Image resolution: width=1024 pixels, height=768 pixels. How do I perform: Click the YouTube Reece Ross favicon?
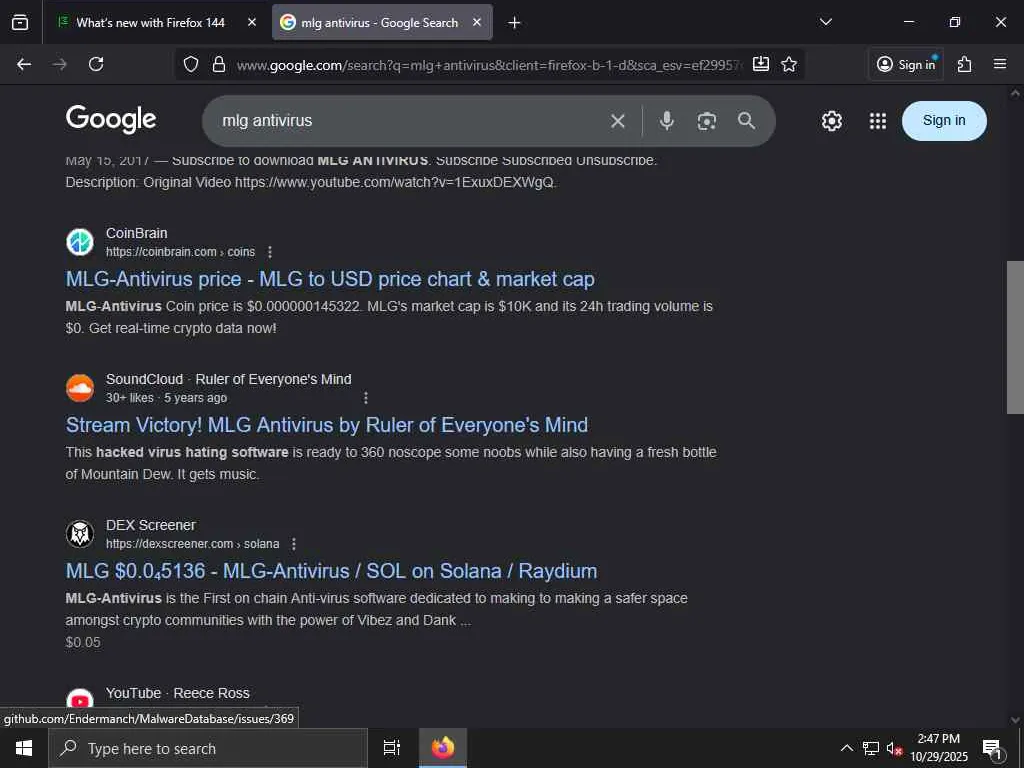coord(80,700)
